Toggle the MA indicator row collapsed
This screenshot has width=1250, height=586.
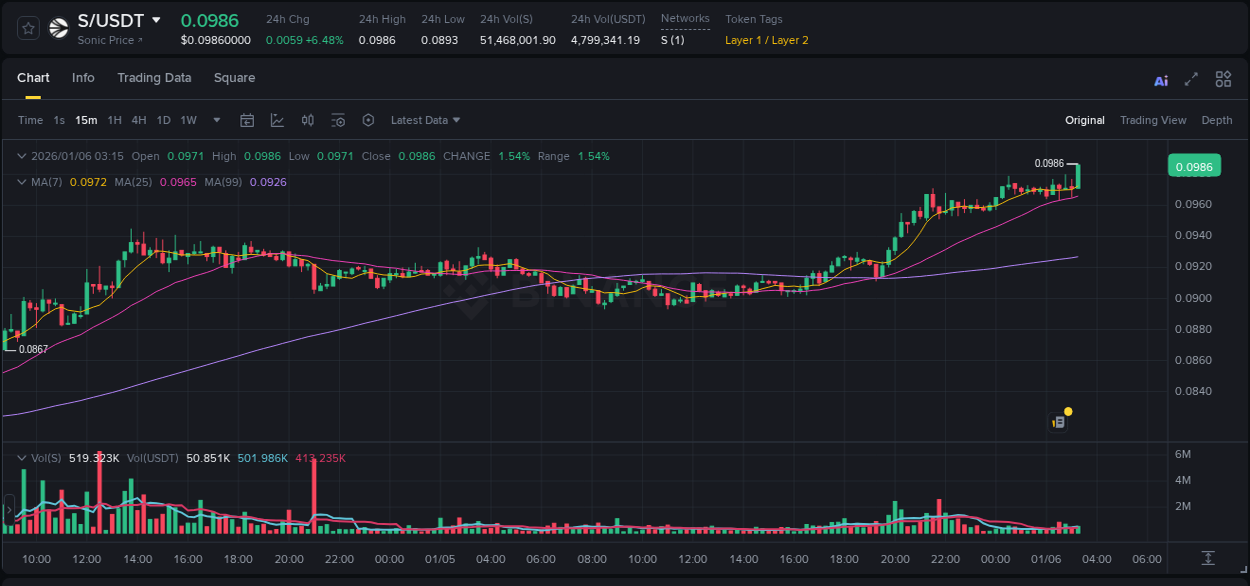22,182
